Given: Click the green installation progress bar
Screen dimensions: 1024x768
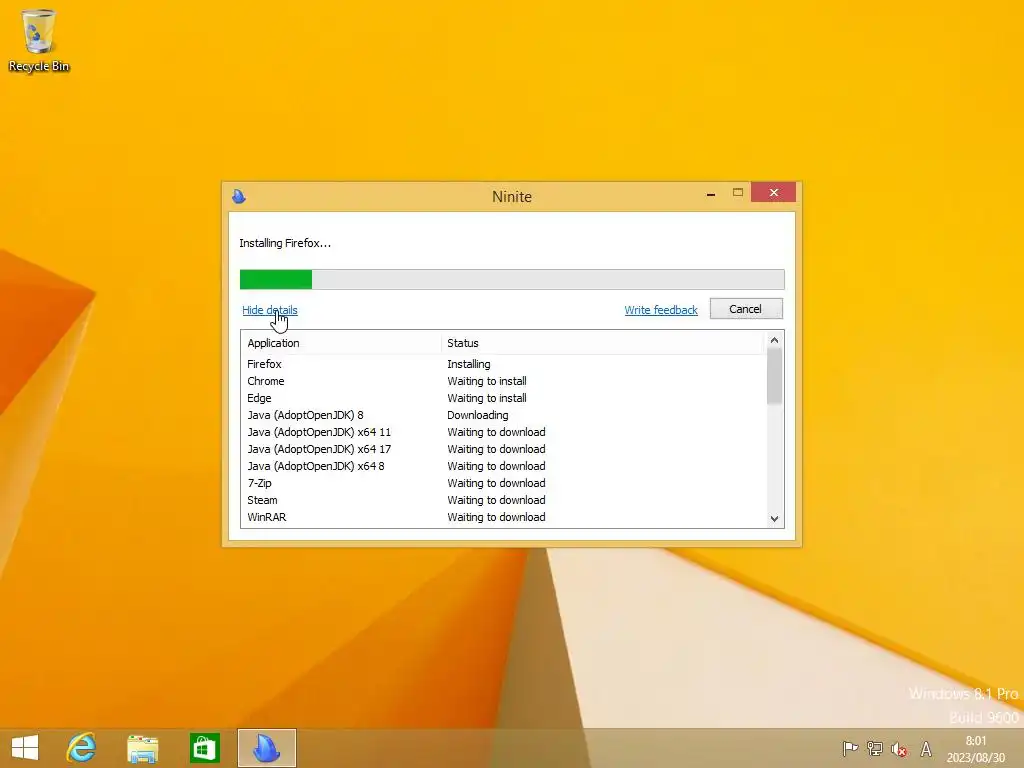Looking at the screenshot, I should (x=512, y=280).
